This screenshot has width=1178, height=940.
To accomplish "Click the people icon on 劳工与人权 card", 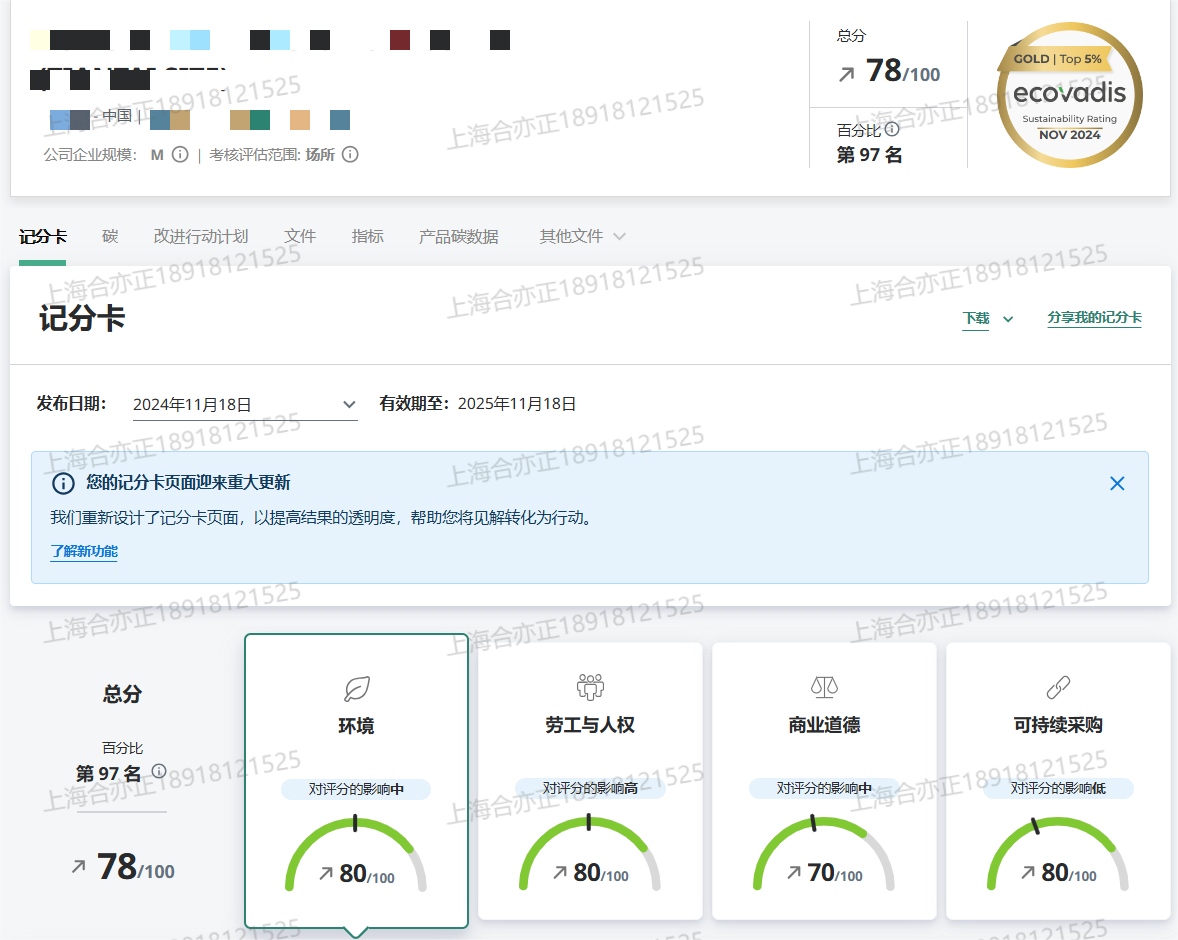I will (590, 687).
